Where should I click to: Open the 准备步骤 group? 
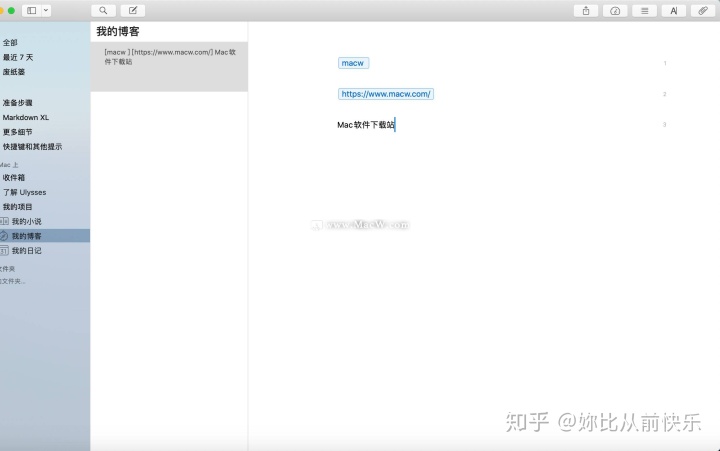coord(17,103)
